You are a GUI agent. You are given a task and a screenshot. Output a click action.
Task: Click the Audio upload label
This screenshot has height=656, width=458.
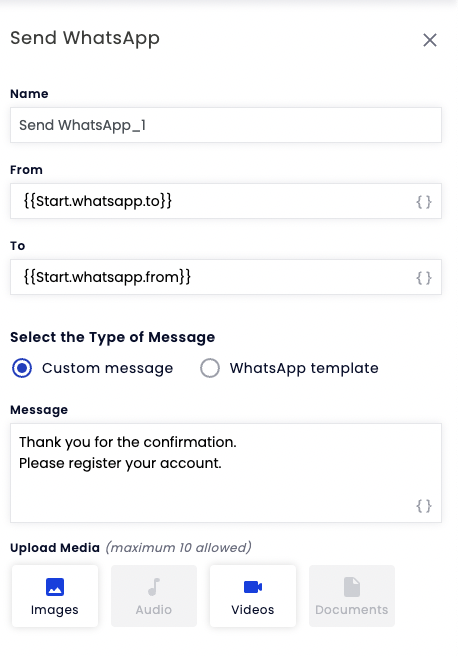click(x=154, y=610)
